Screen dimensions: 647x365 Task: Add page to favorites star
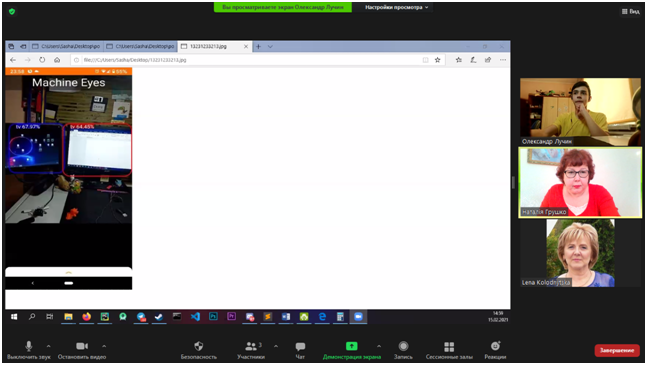click(437, 60)
